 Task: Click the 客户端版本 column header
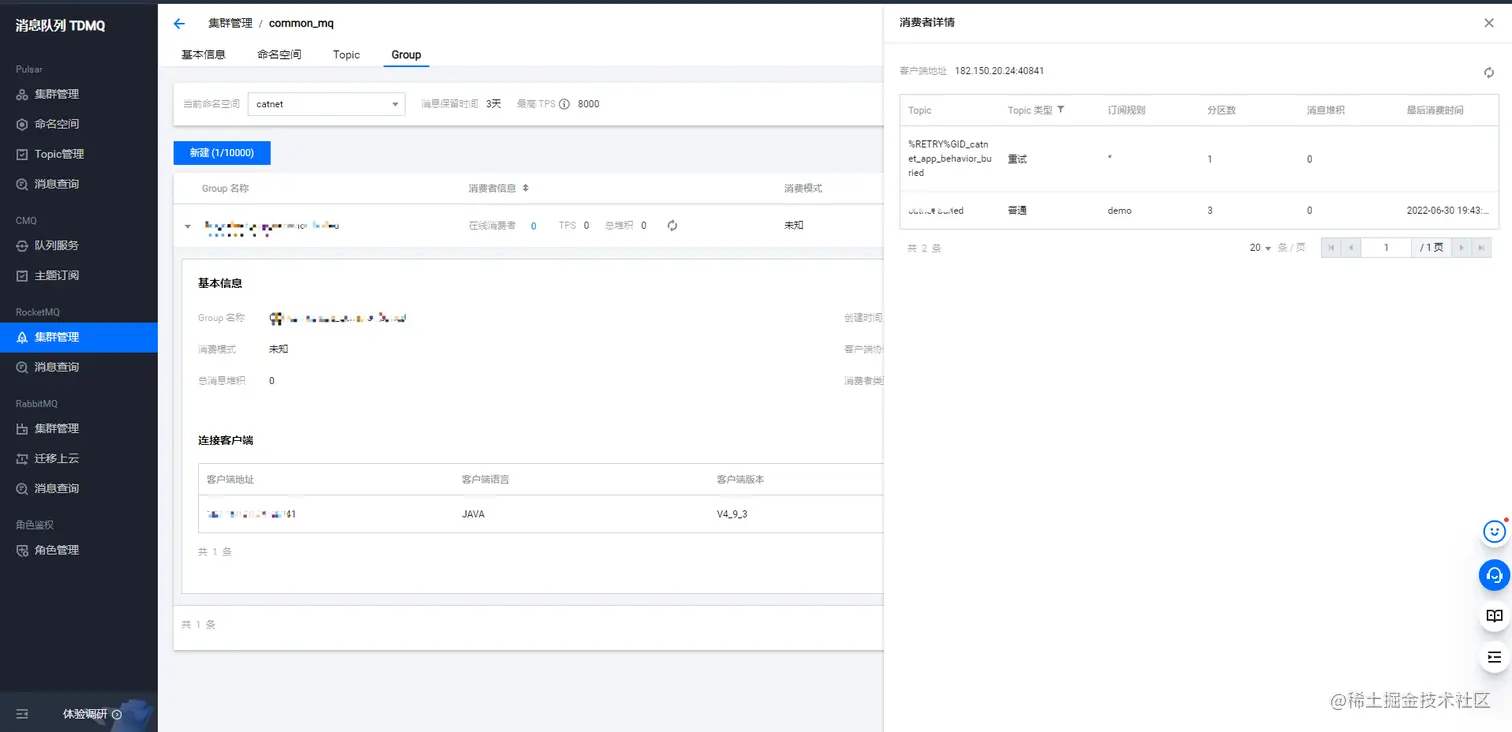click(x=741, y=480)
